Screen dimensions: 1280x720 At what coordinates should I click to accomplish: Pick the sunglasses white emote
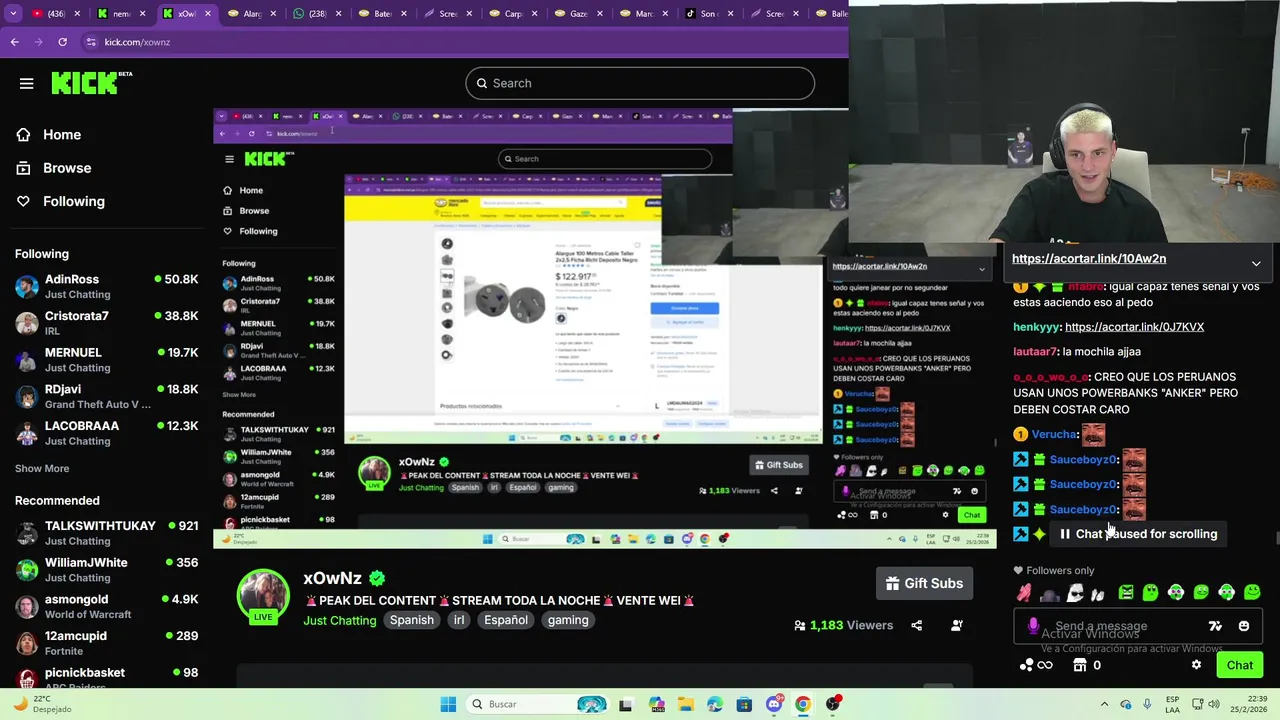[x=1074, y=593]
